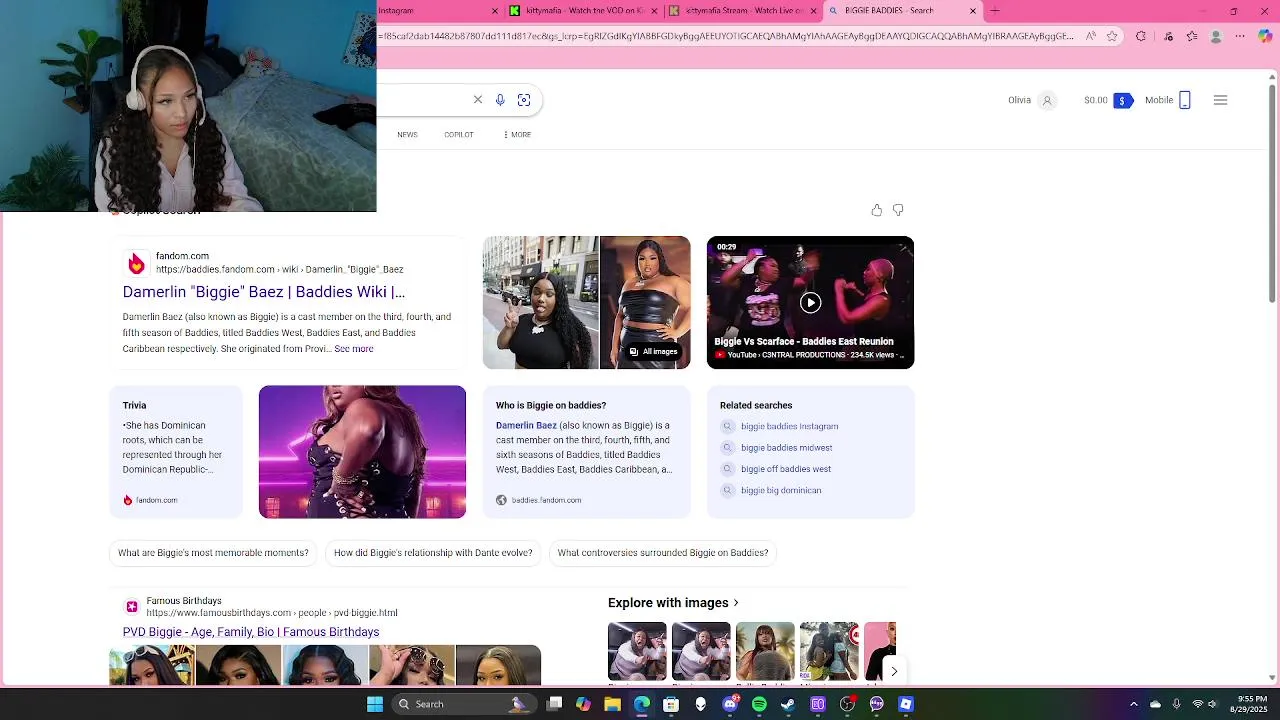
Task: Start voice search with the microphone icon
Action: point(500,100)
